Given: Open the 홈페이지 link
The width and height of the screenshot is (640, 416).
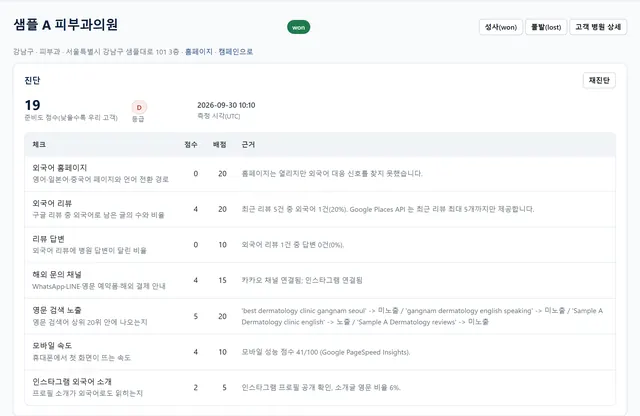Looking at the screenshot, I should pos(199,52).
